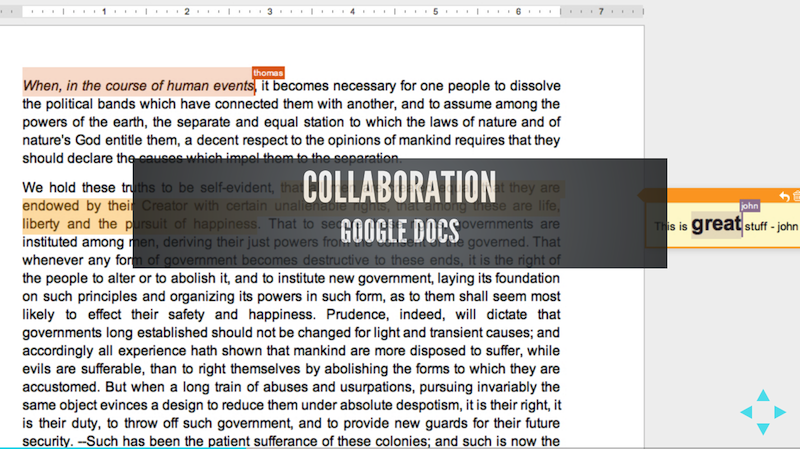Click the words 'We hold these' in paragraph two
The height and width of the screenshot is (449, 800).
point(69,188)
